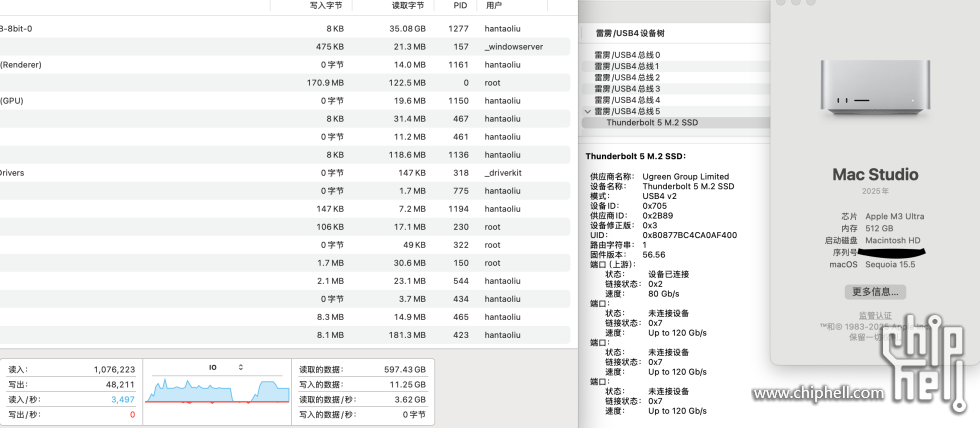Click the 597.43 GB total data read

pos(405,370)
